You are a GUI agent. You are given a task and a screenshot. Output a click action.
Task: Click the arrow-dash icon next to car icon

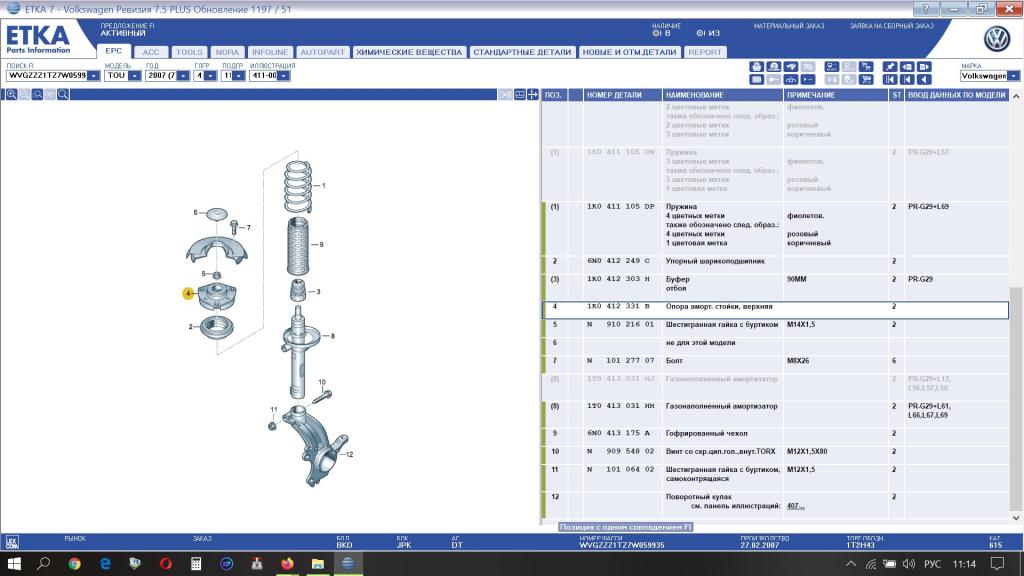point(808,80)
